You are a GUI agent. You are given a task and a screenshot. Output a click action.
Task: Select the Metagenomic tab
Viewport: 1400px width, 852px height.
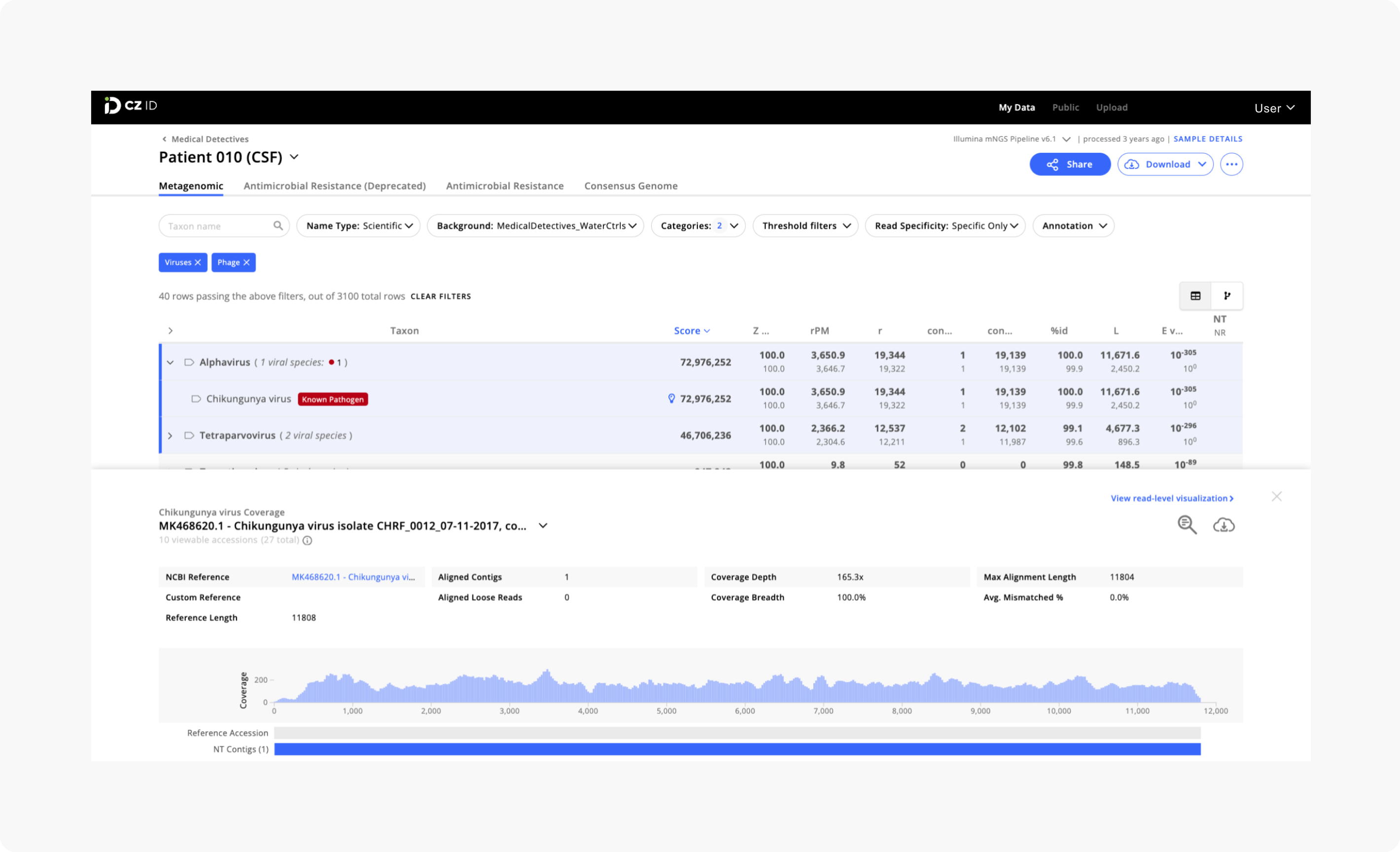[191, 186]
